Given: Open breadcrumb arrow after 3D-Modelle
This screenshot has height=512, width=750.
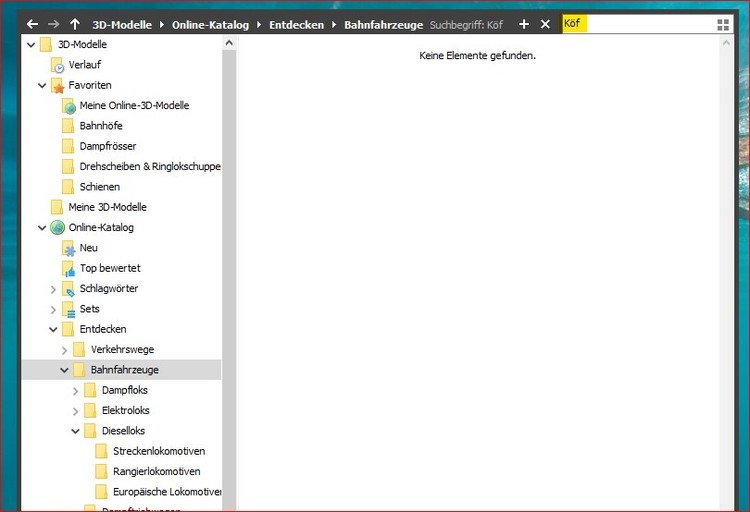Looking at the screenshot, I should pyautogui.click(x=162, y=24).
